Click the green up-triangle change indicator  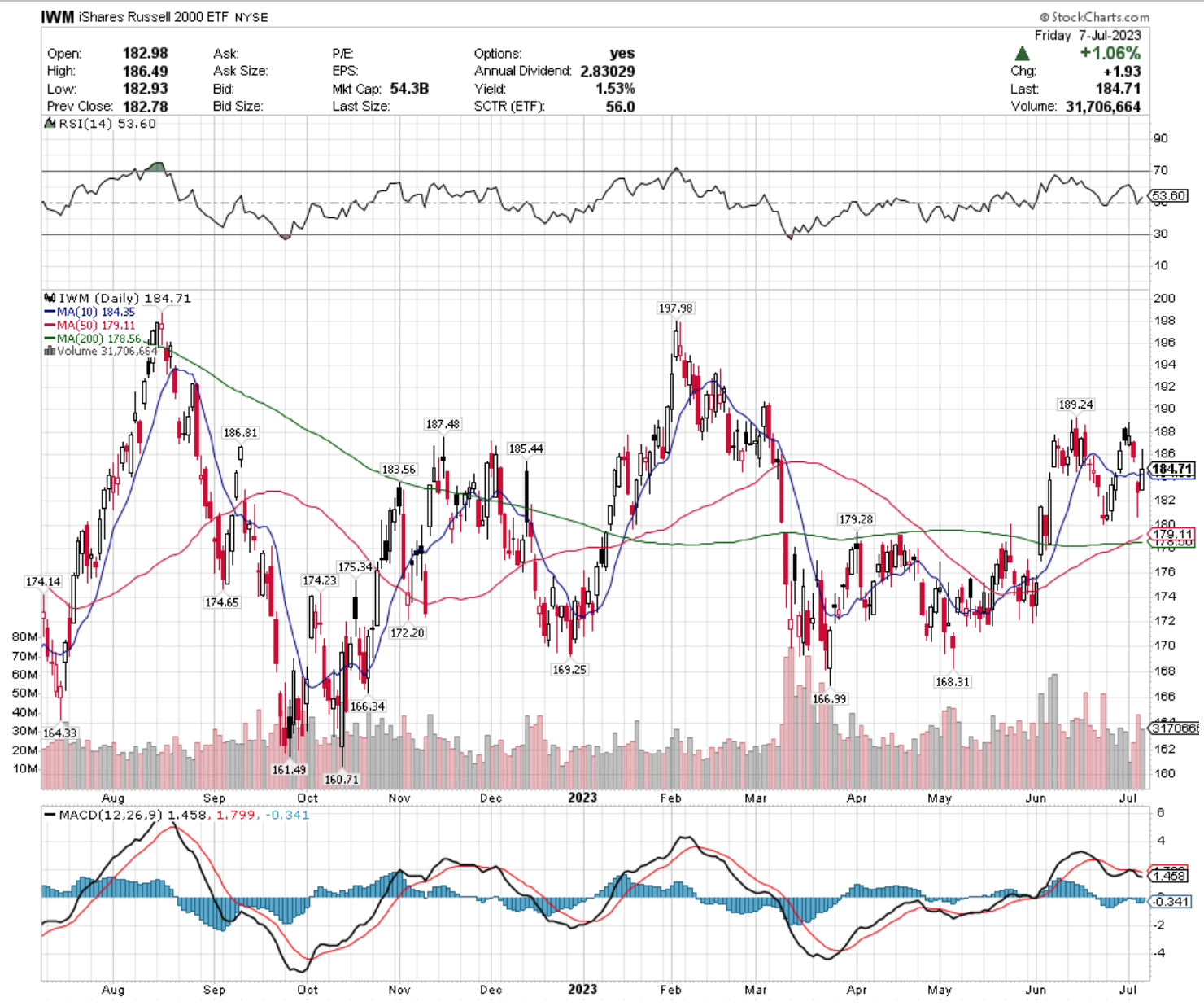[x=1022, y=54]
